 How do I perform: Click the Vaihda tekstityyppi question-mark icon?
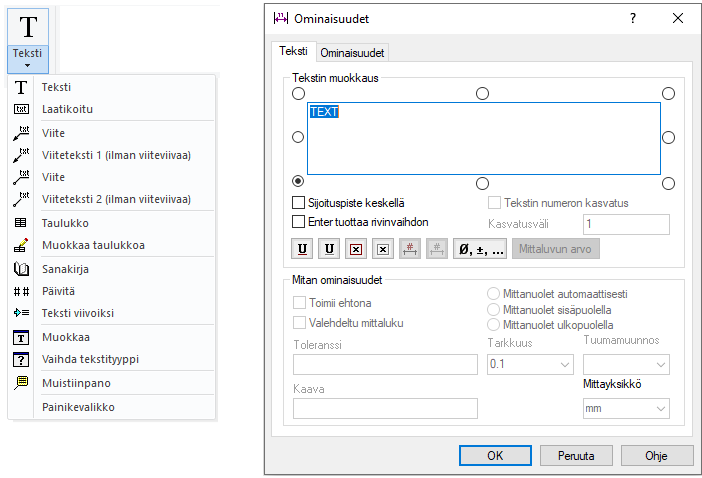21,360
